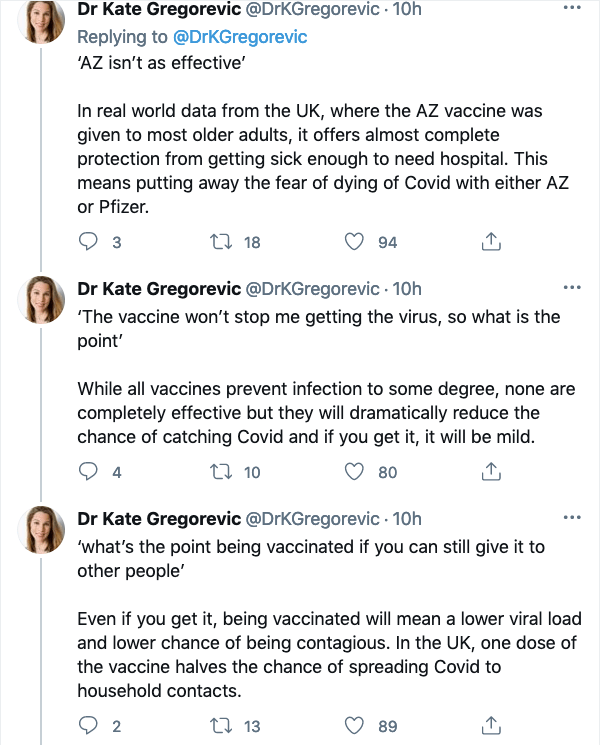Like the tweet with 80 likes
Screen dimensions: 601x745
point(353,472)
